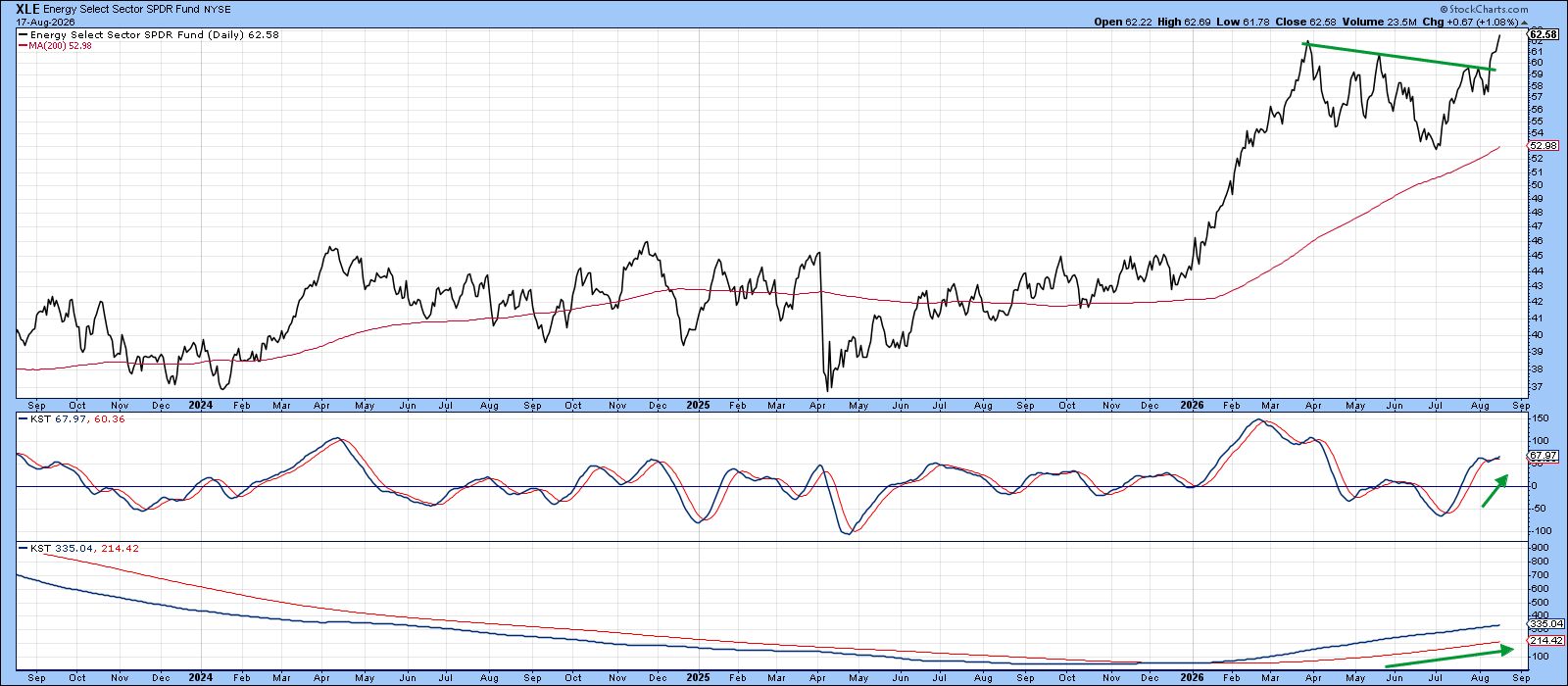Click the 2025 label on the bottom time axis

(698, 677)
